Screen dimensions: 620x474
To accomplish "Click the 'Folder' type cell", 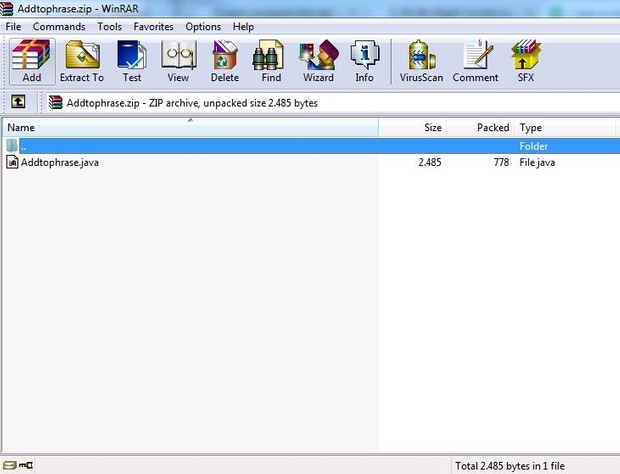I will (533, 146).
